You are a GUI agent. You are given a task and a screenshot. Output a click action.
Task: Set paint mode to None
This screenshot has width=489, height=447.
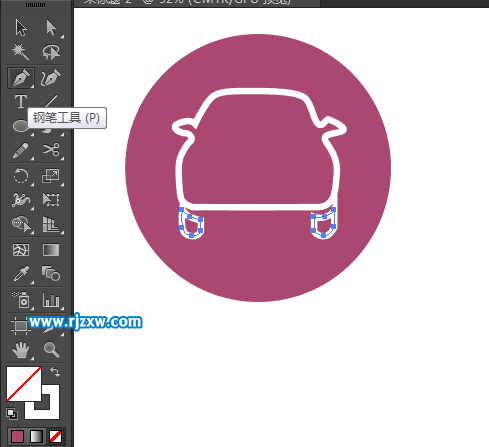coord(55,436)
